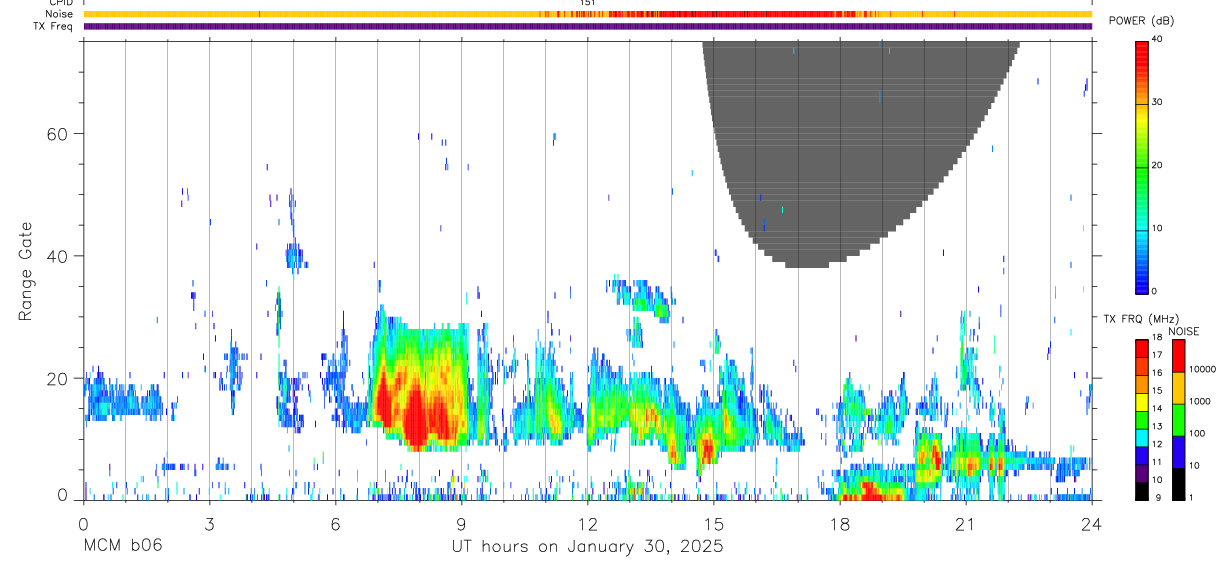
Task: Click the "14" tick on the TX FRQ scale
Action: point(1157,409)
